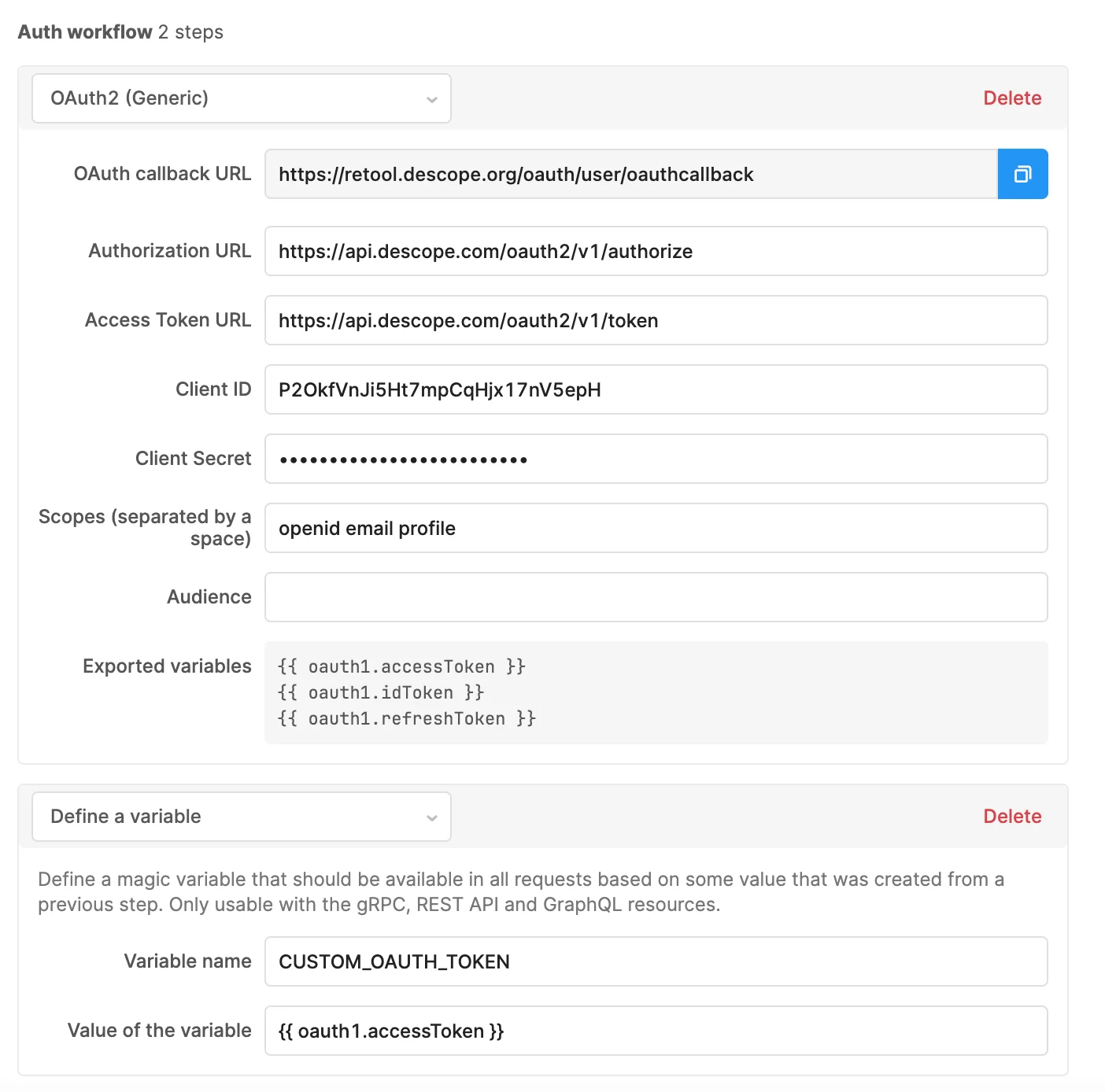The image size is (1105, 1092).
Task: Focus the Value of the variable field
Action: (x=656, y=1031)
